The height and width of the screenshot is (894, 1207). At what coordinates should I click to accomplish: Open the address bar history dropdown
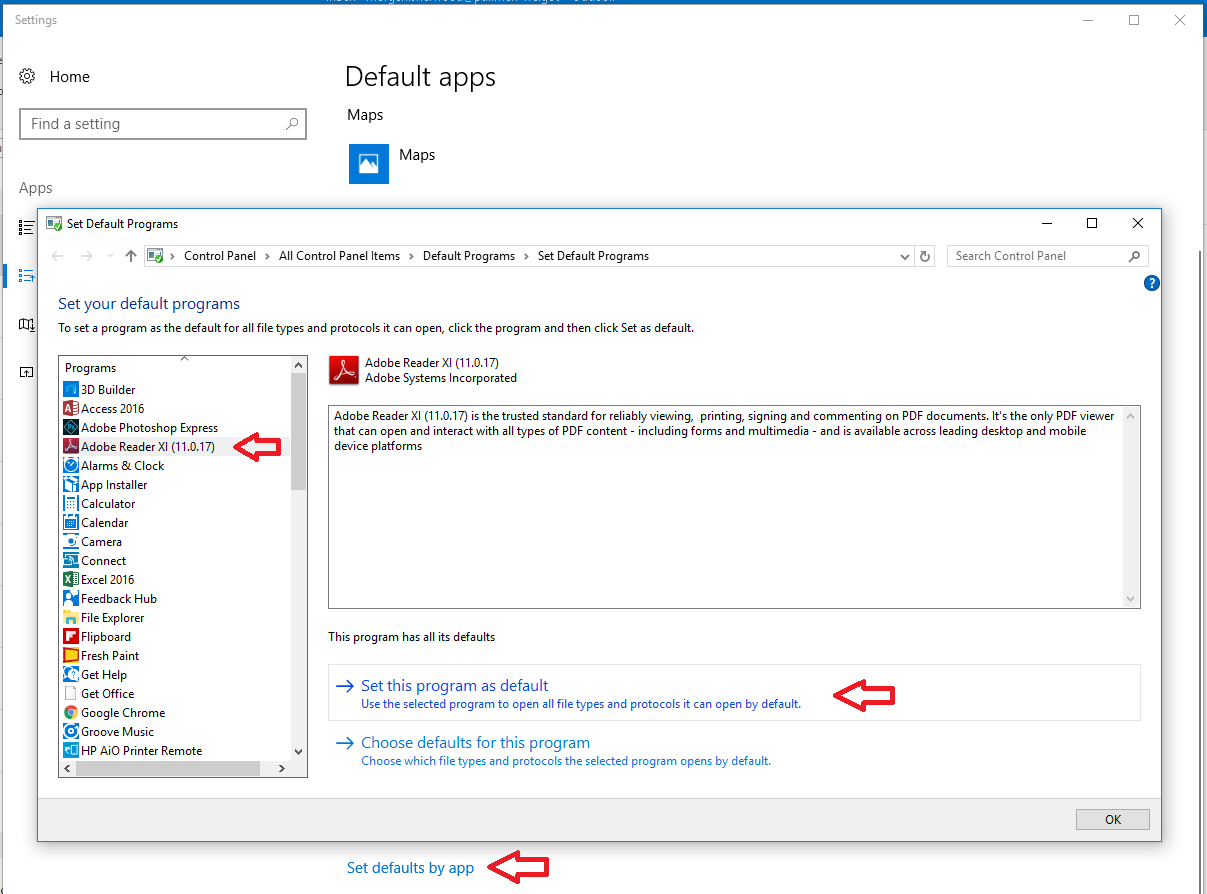click(905, 256)
